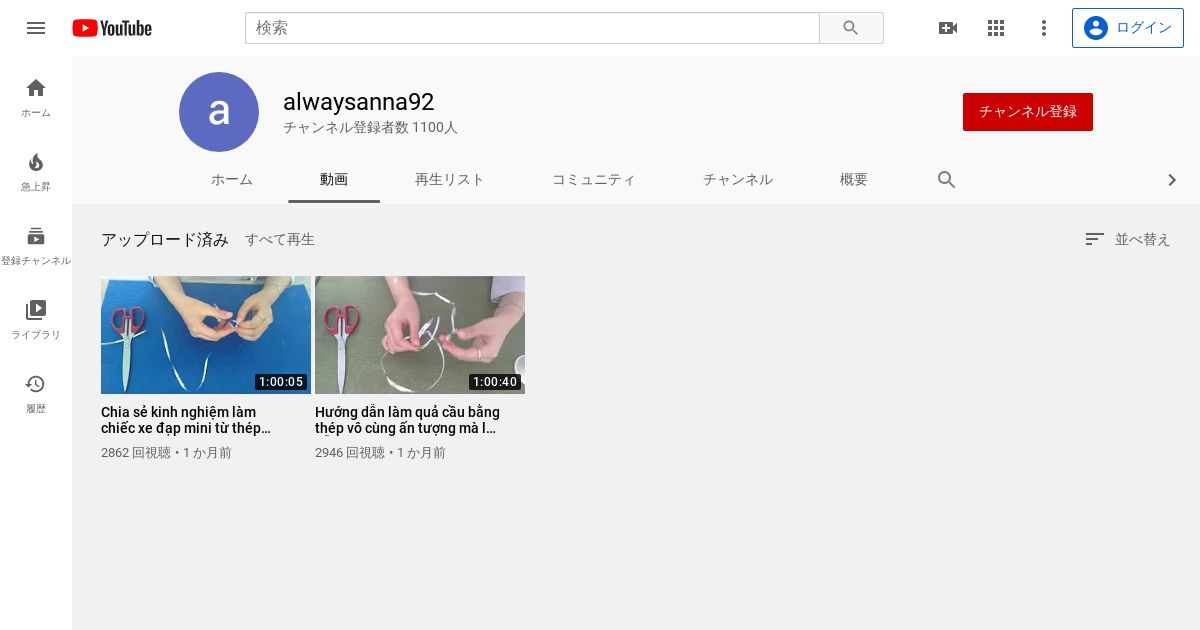Click the チャンネル登録者数 1100人 text
Image resolution: width=1200 pixels, height=630 pixels.
pyautogui.click(x=370, y=128)
